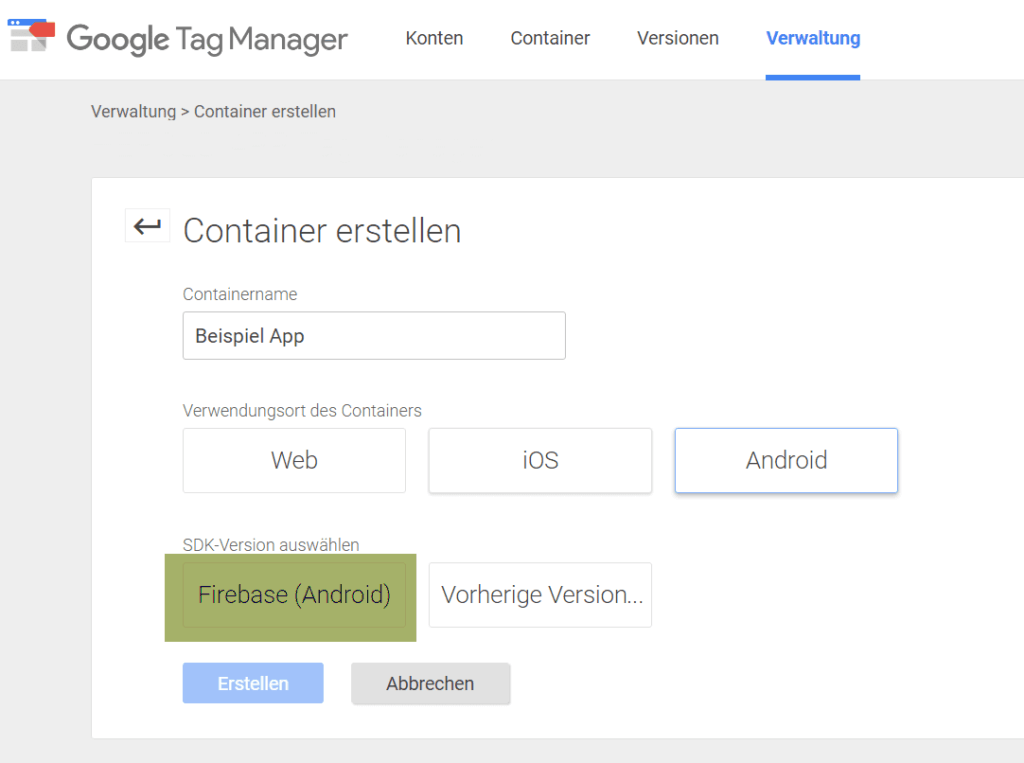Click the Google Tag Manager title text
The image size is (1024, 763).
pyautogui.click(x=207, y=39)
